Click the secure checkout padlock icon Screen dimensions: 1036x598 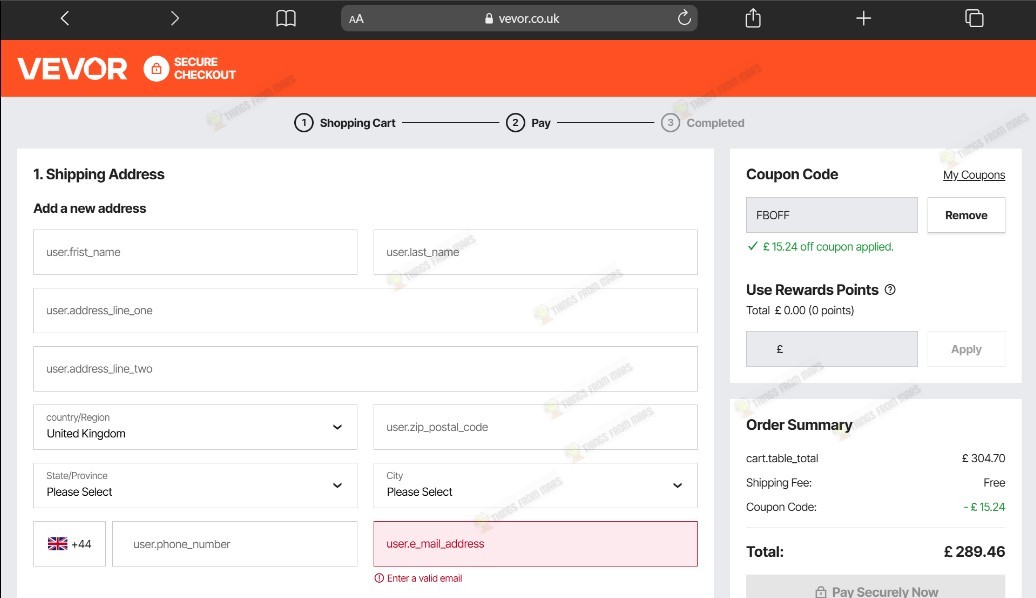point(157,69)
